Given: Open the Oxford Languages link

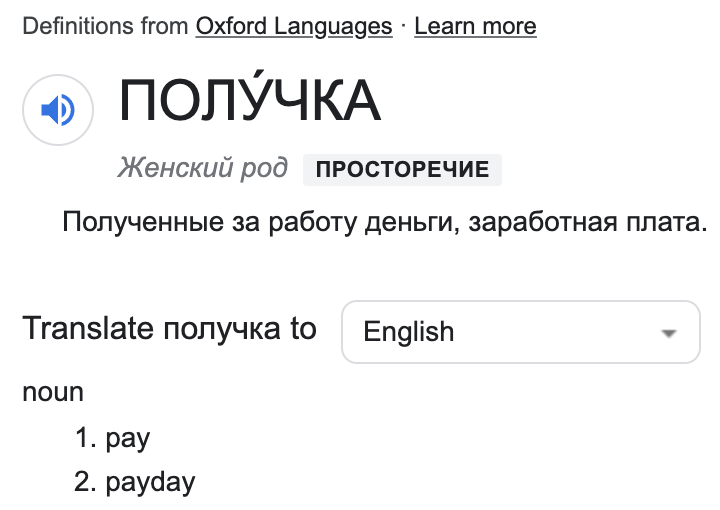Looking at the screenshot, I should (294, 26).
